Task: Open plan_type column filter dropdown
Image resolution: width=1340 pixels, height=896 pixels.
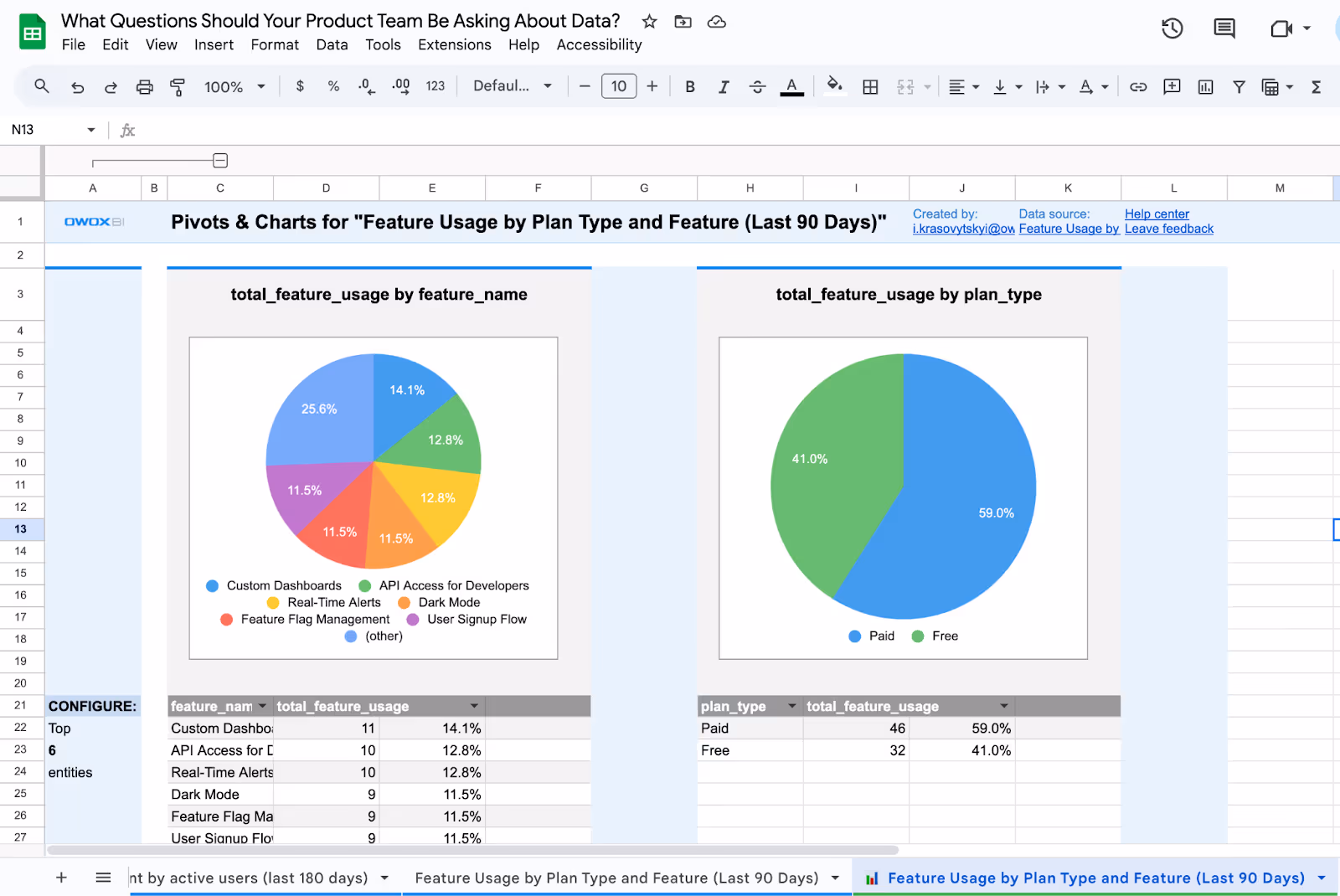Action: point(791,706)
